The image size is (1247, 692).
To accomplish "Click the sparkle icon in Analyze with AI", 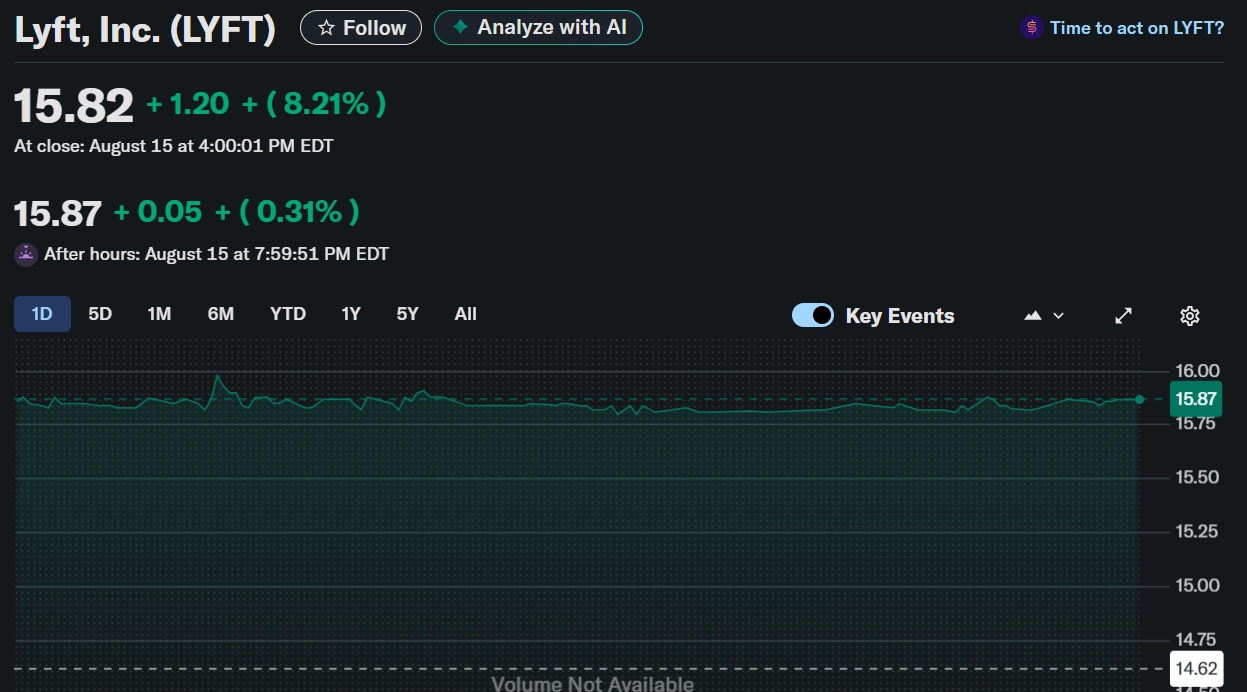I will tap(460, 27).
